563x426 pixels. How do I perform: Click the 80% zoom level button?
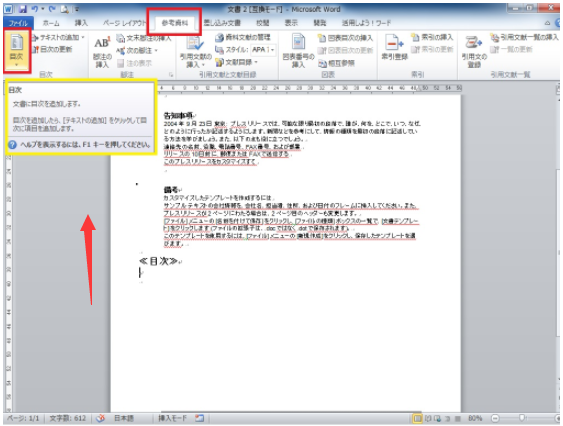pyautogui.click(x=475, y=418)
